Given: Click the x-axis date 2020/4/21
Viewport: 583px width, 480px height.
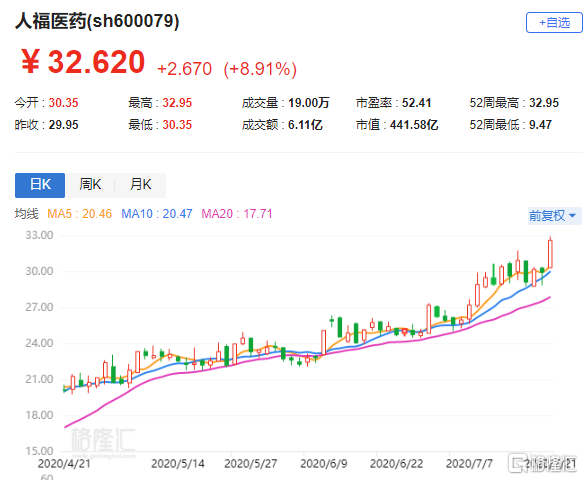Looking at the screenshot, I should (x=64, y=464).
